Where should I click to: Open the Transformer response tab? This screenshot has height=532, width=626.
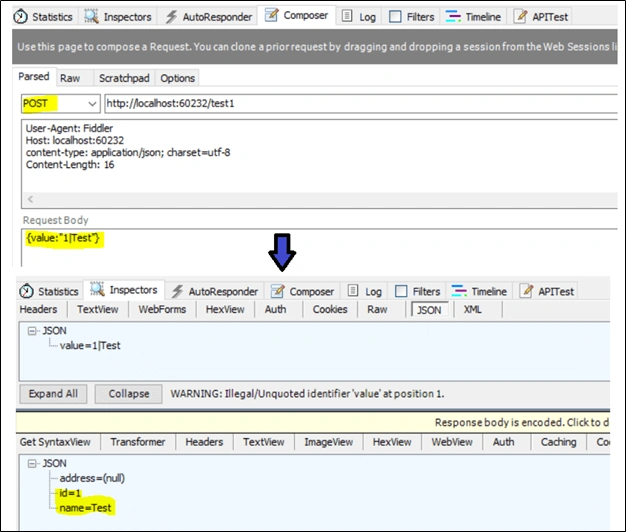138,442
